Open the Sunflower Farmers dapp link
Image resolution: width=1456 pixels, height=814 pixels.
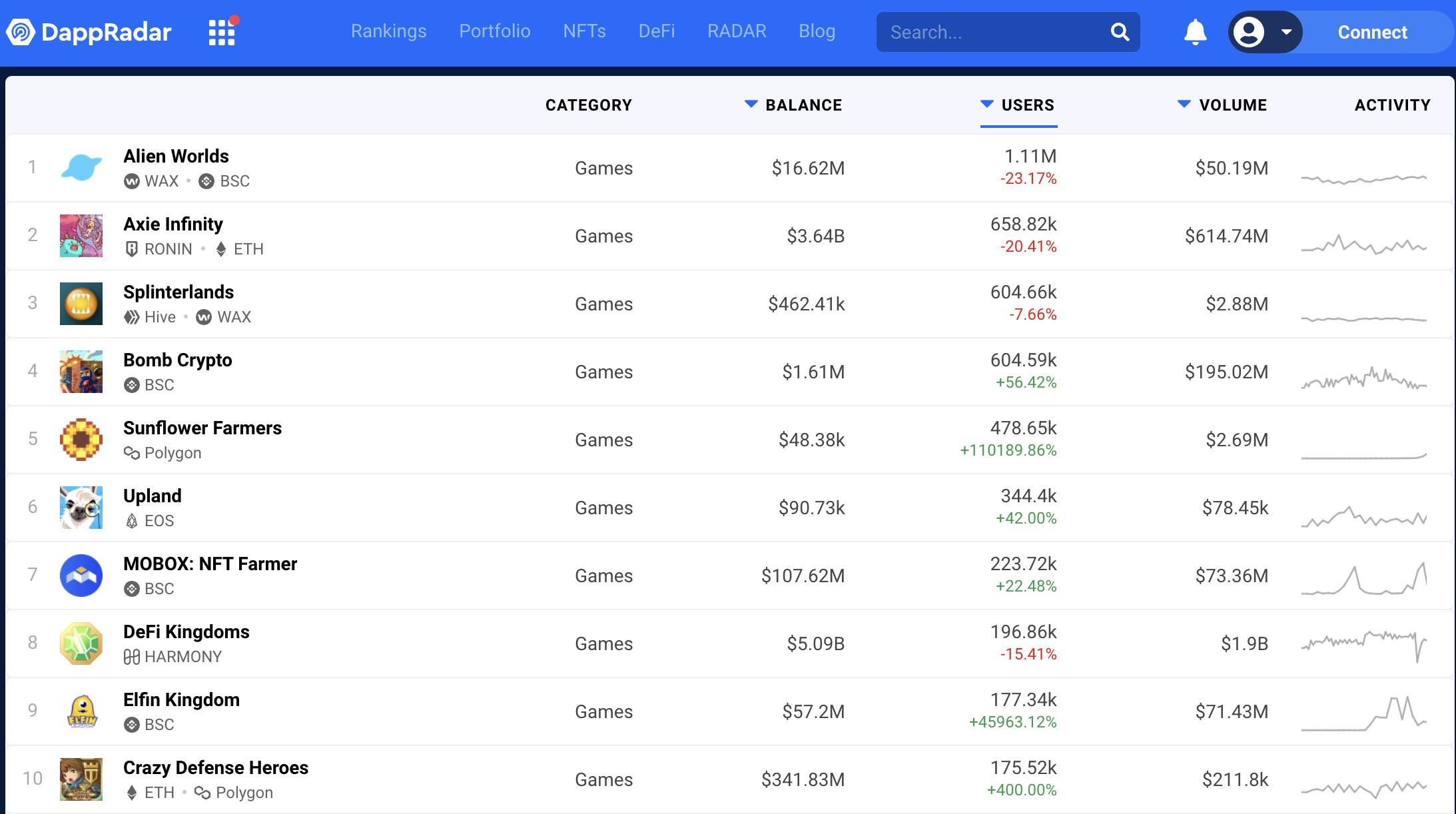point(202,428)
